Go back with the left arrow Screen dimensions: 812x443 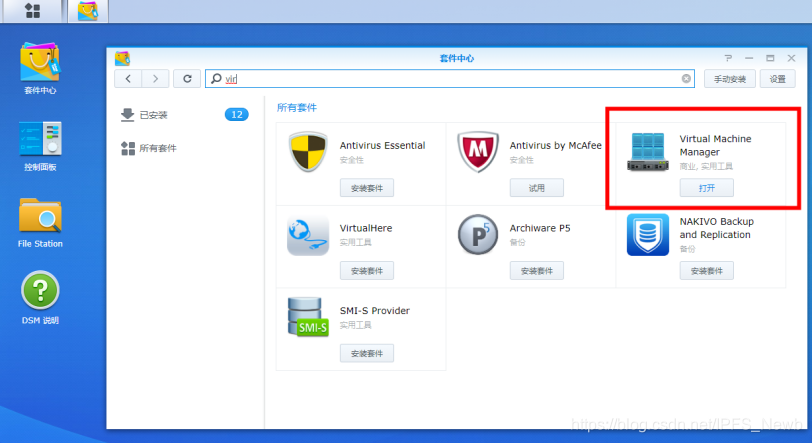point(128,79)
